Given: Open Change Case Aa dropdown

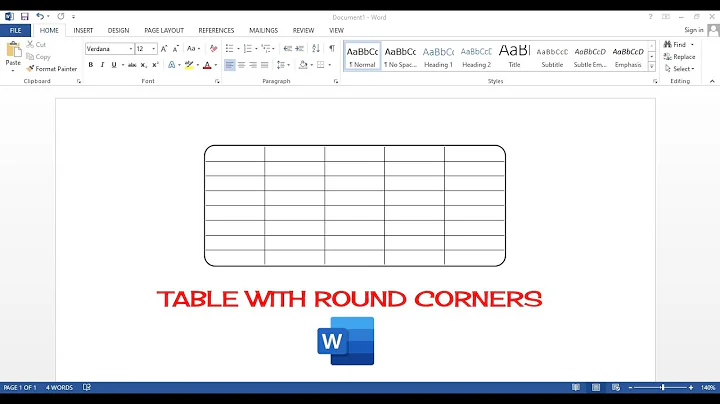Looking at the screenshot, I should pos(193,48).
